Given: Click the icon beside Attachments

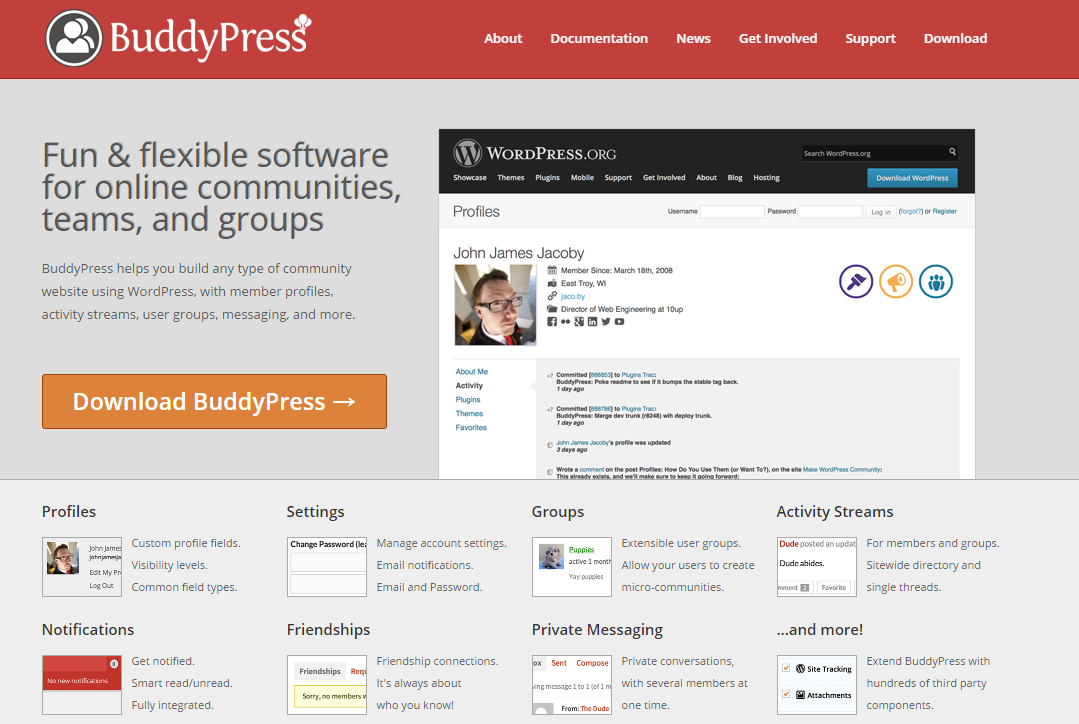Looking at the screenshot, I should (x=800, y=694).
